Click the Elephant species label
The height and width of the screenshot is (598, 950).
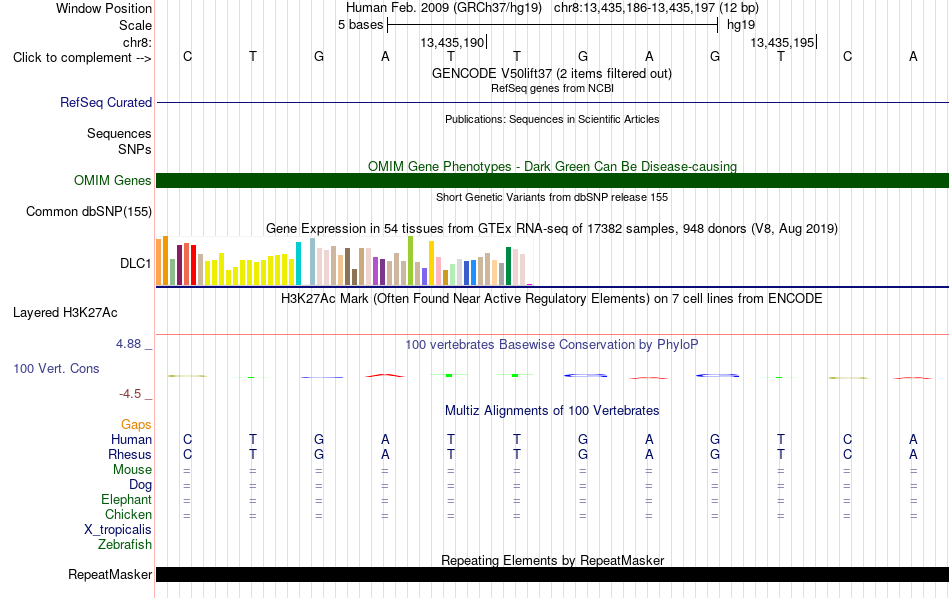126,499
